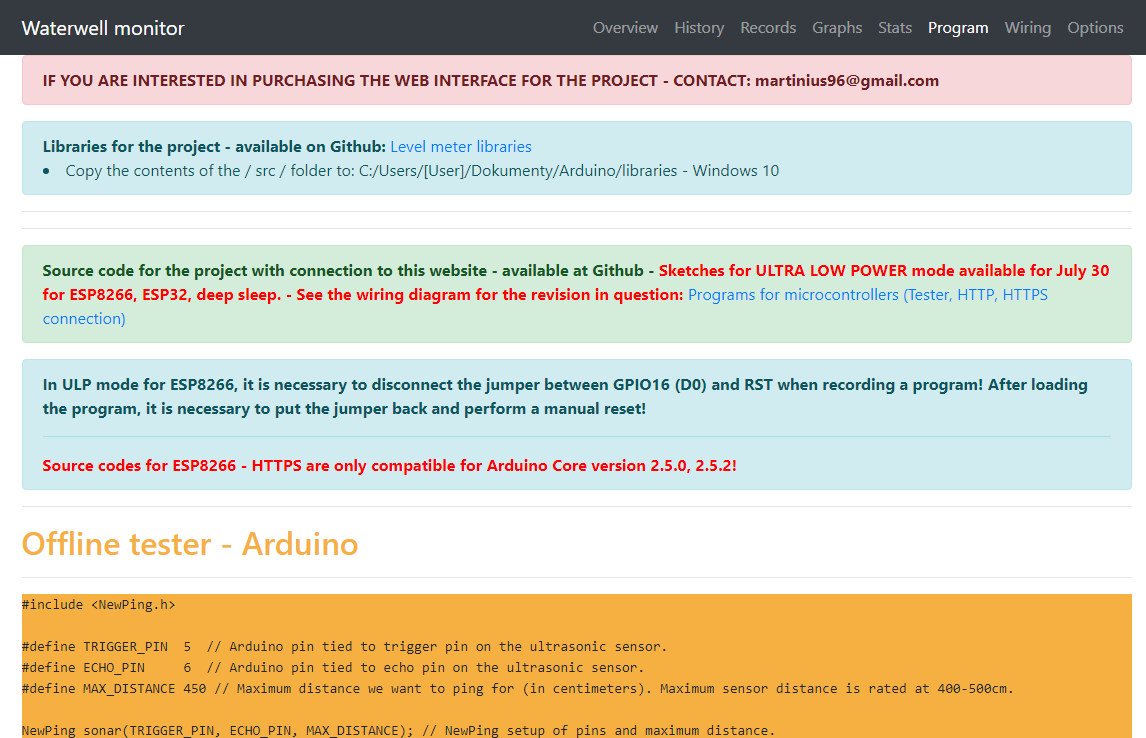Viewport: 1146px width, 738px height.
Task: Click the Waterwell monitor brand title
Action: click(103, 28)
